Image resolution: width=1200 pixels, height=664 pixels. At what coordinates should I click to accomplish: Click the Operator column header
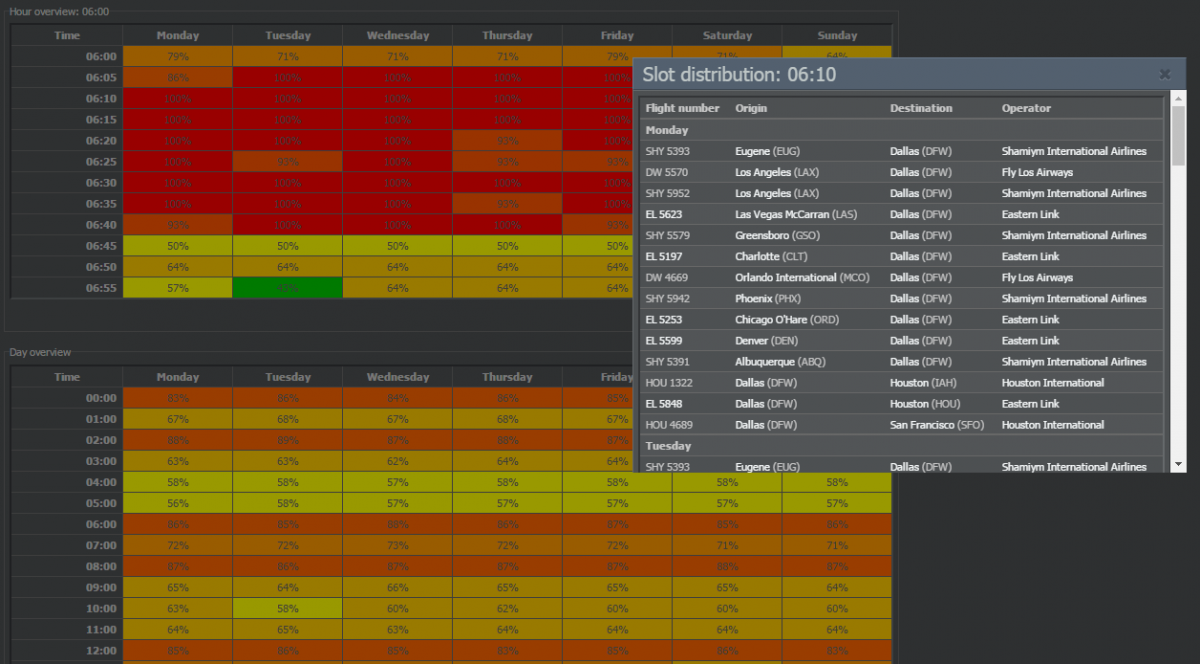1026,108
